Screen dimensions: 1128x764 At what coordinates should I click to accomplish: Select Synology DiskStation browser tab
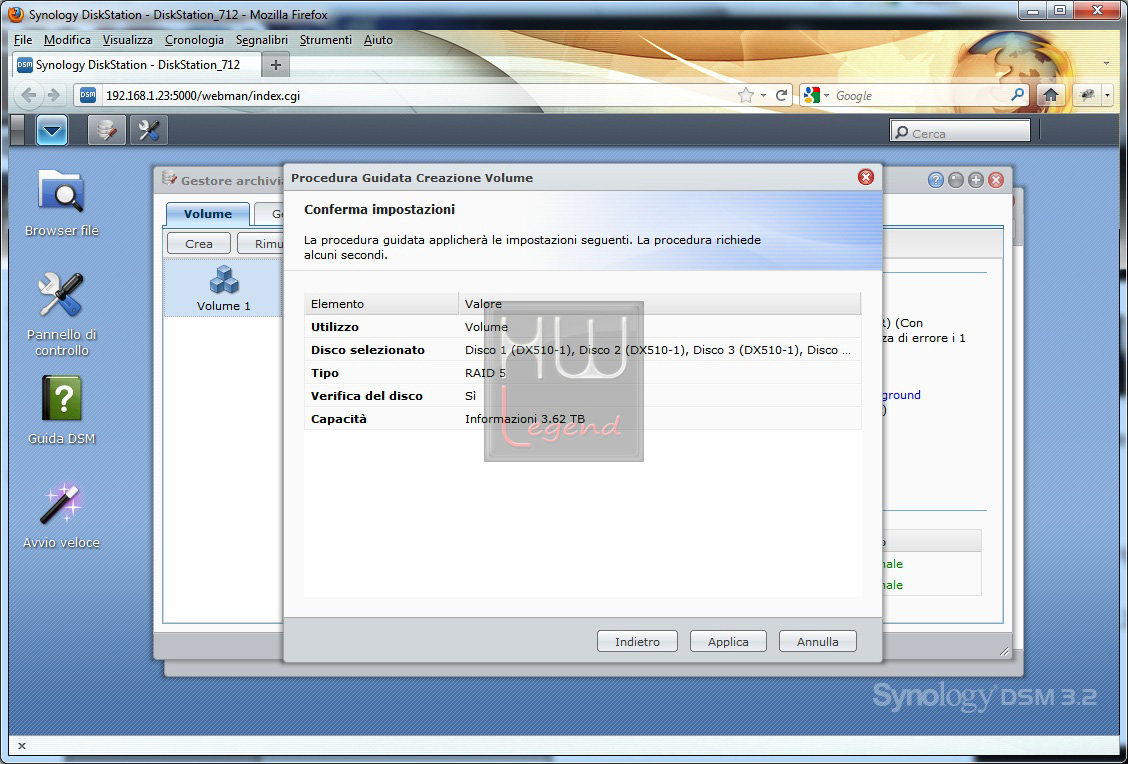(137, 65)
